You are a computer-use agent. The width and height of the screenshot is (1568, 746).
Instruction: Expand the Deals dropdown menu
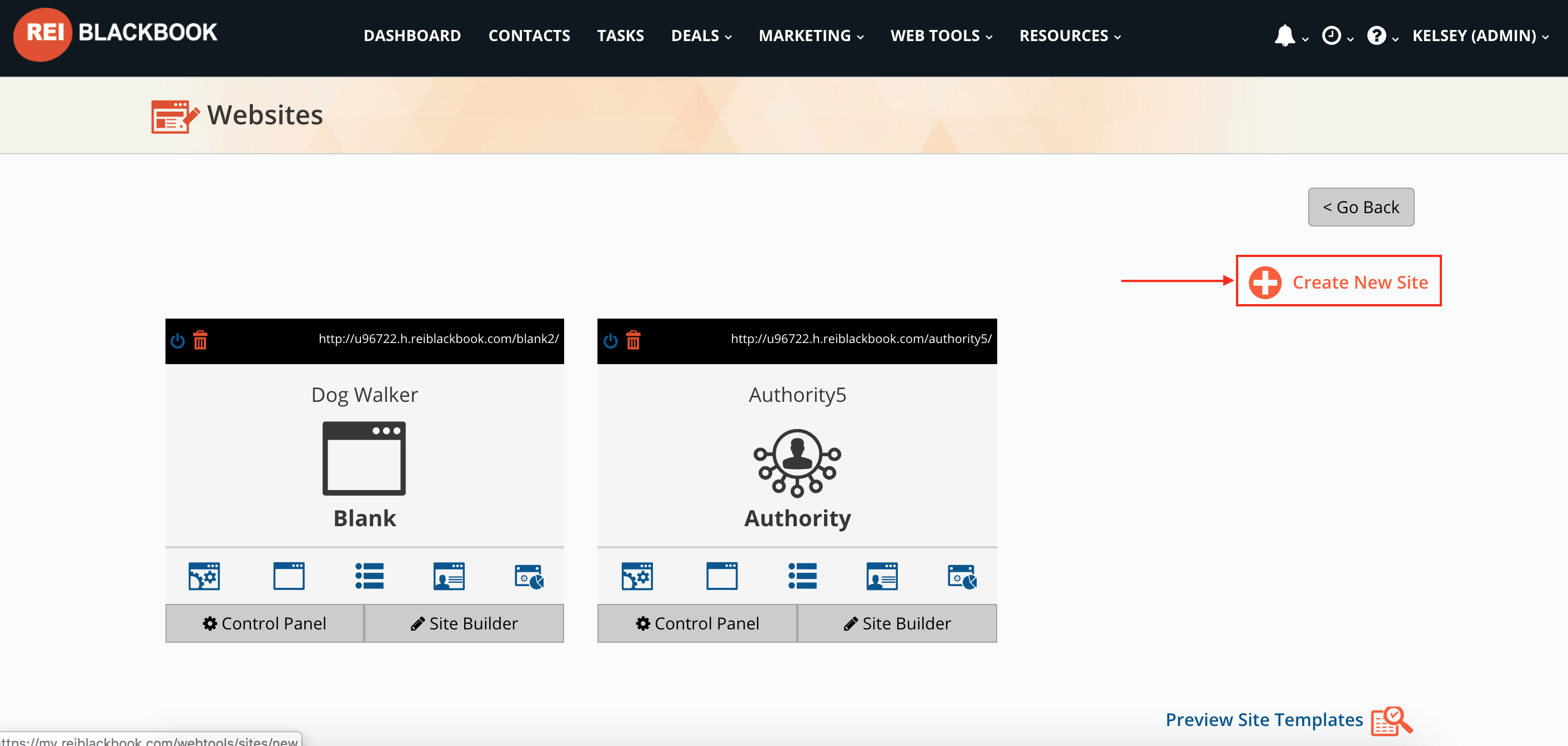coord(701,36)
